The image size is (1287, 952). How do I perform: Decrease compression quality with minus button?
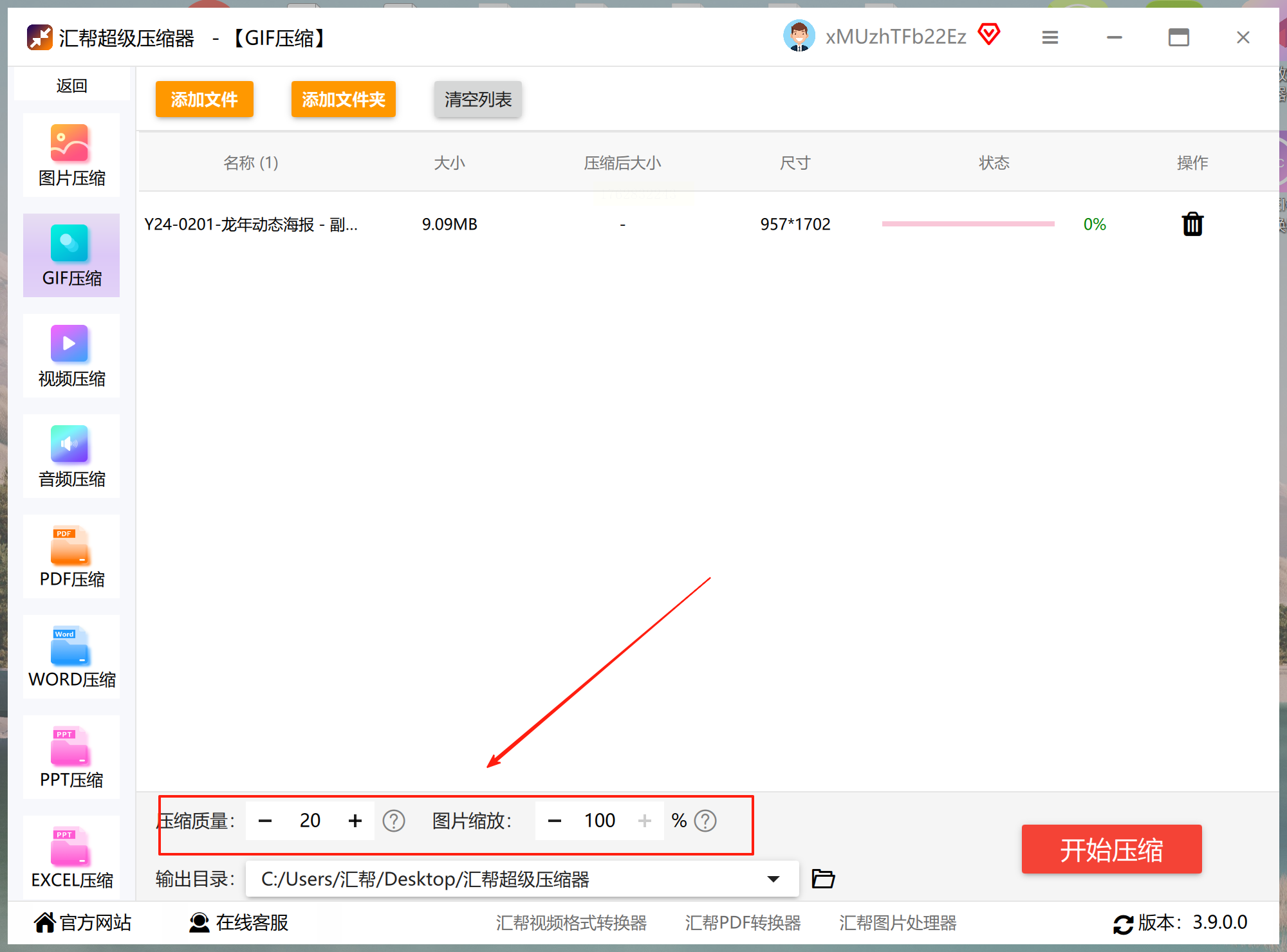(265, 821)
